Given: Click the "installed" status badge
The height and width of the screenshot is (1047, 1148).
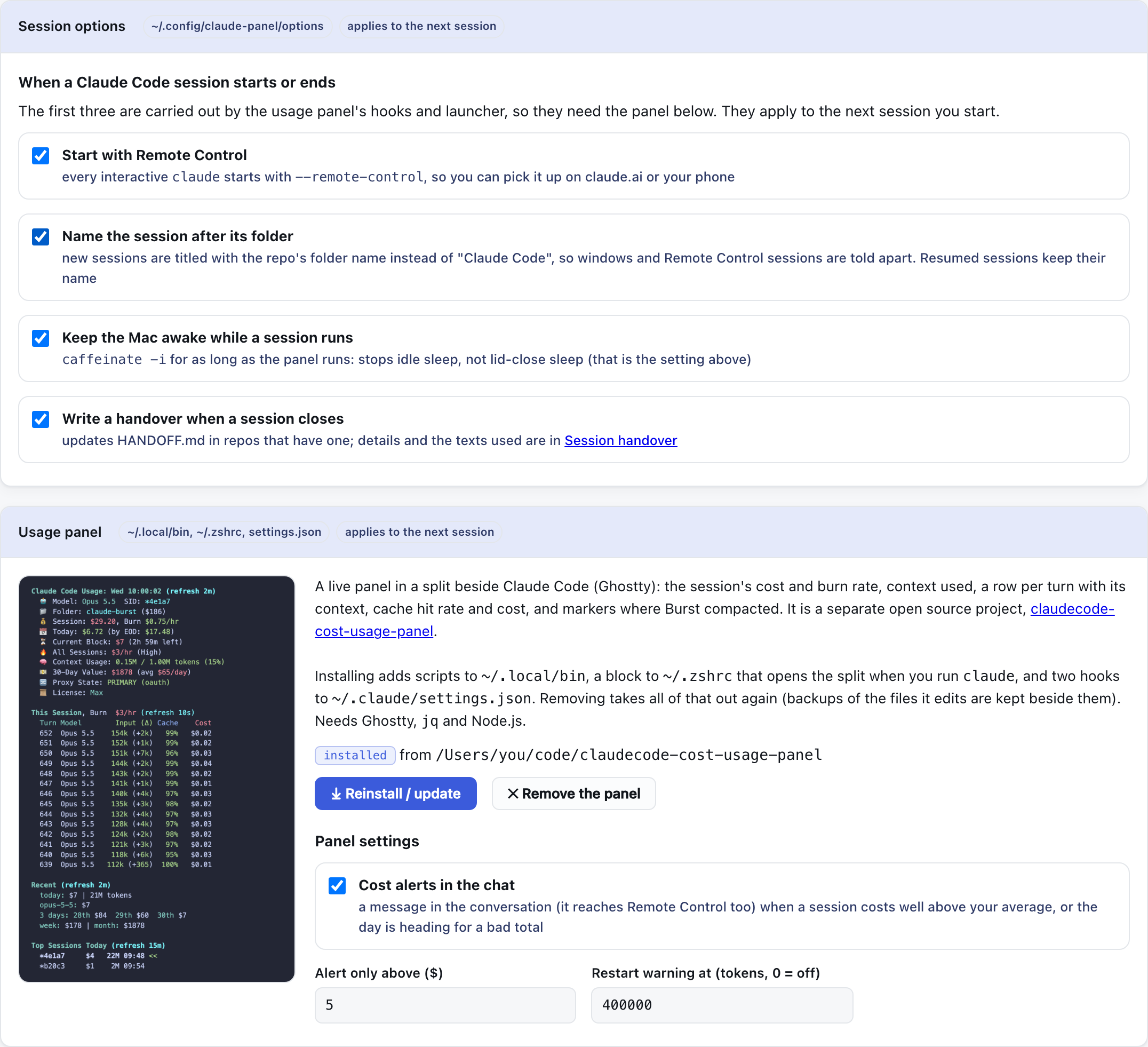Looking at the screenshot, I should click(x=355, y=755).
